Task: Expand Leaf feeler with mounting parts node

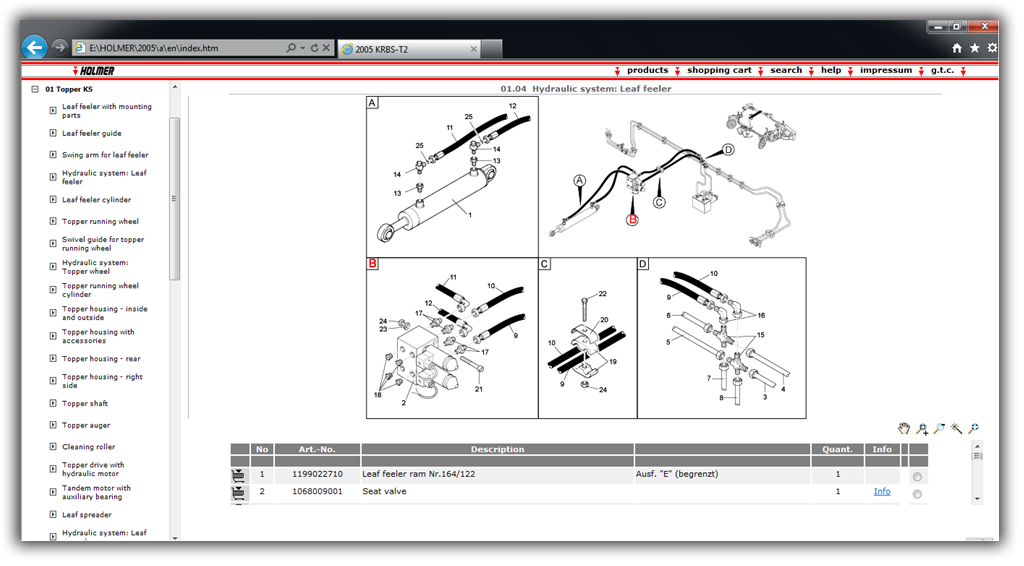Action: pos(53,110)
